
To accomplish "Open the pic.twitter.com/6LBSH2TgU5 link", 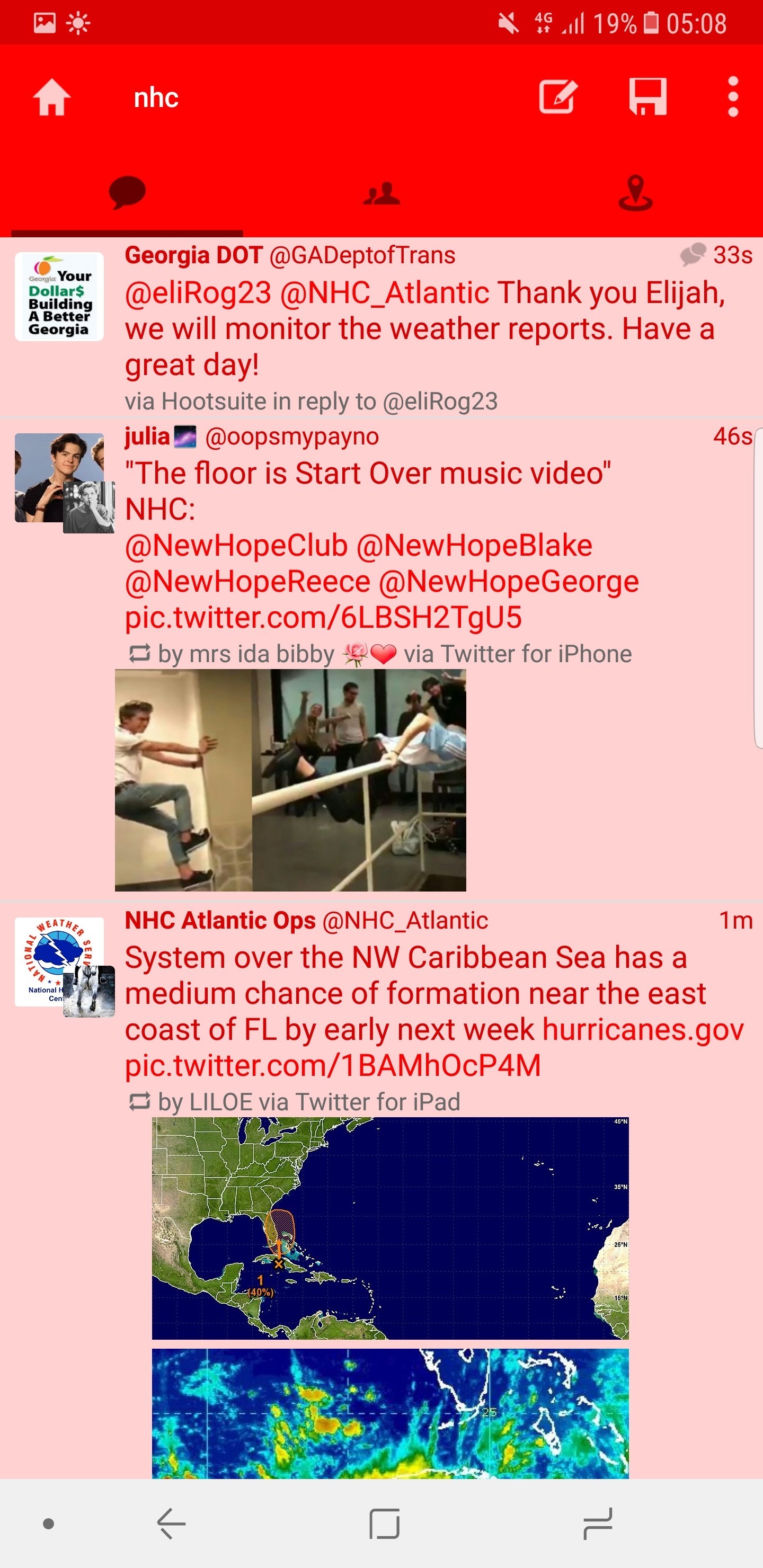I will point(323,617).
